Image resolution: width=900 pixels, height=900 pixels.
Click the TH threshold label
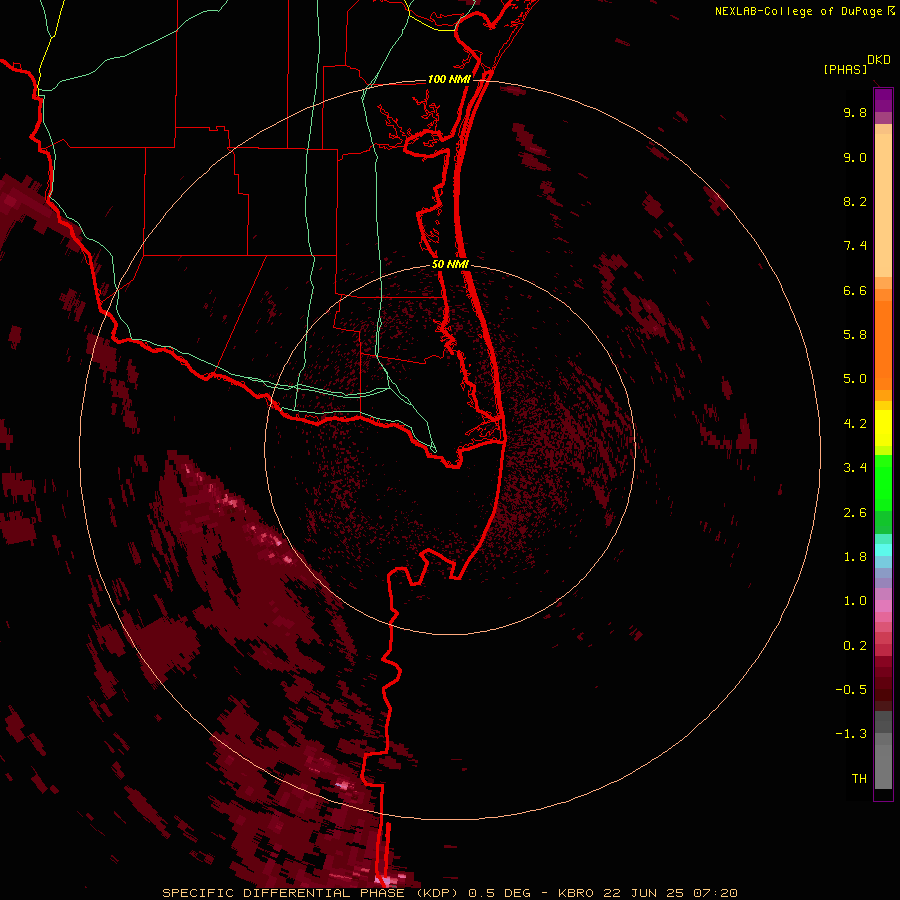click(859, 779)
